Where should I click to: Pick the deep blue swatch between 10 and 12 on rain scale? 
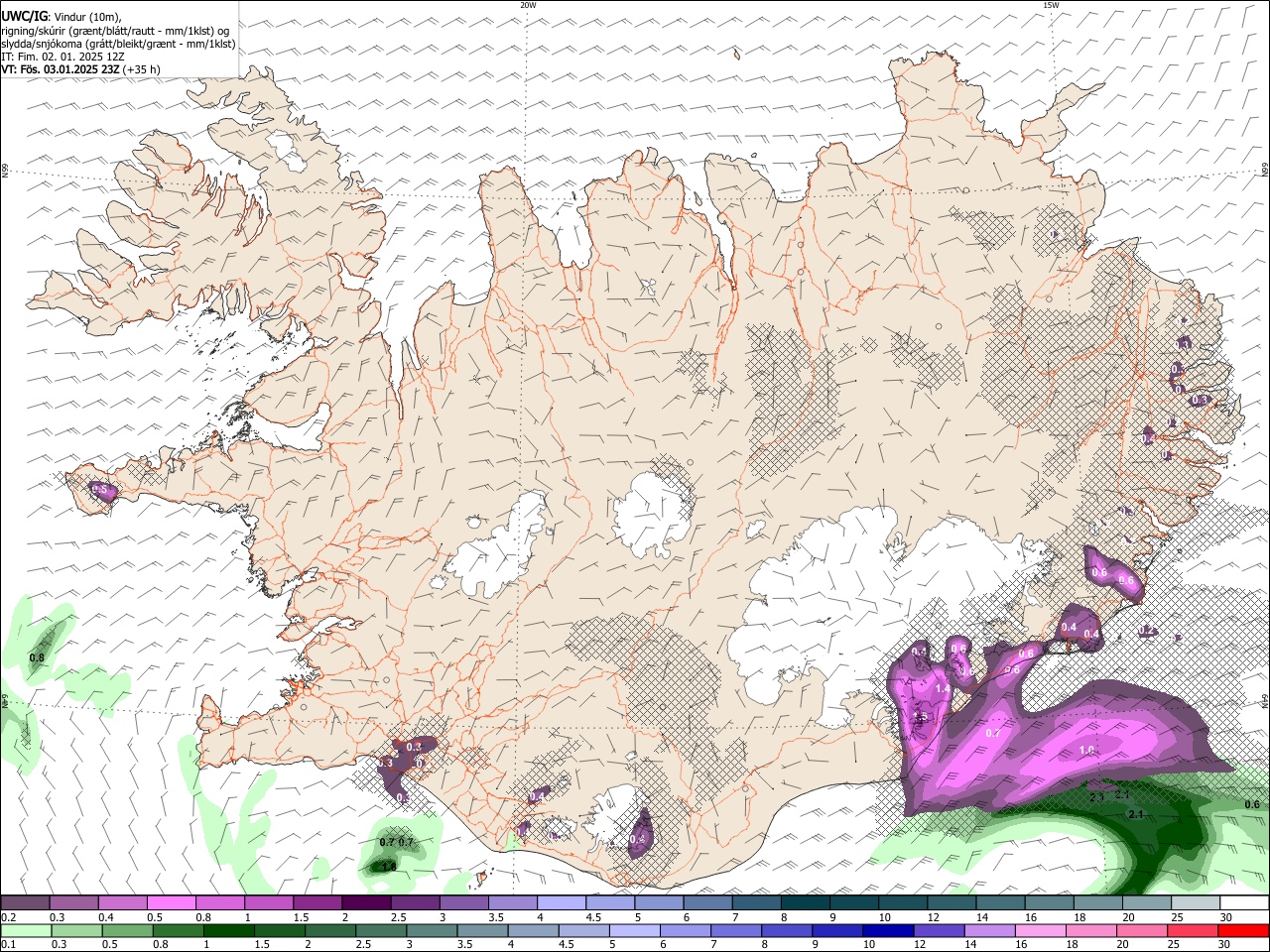887,930
